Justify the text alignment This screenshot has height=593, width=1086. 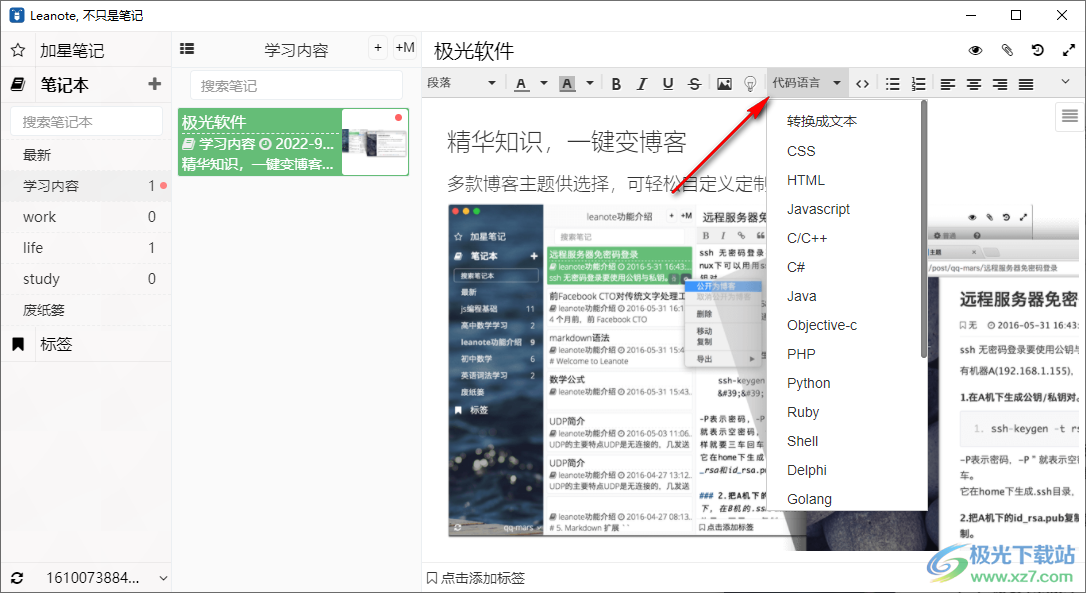pyautogui.click(x=1026, y=84)
